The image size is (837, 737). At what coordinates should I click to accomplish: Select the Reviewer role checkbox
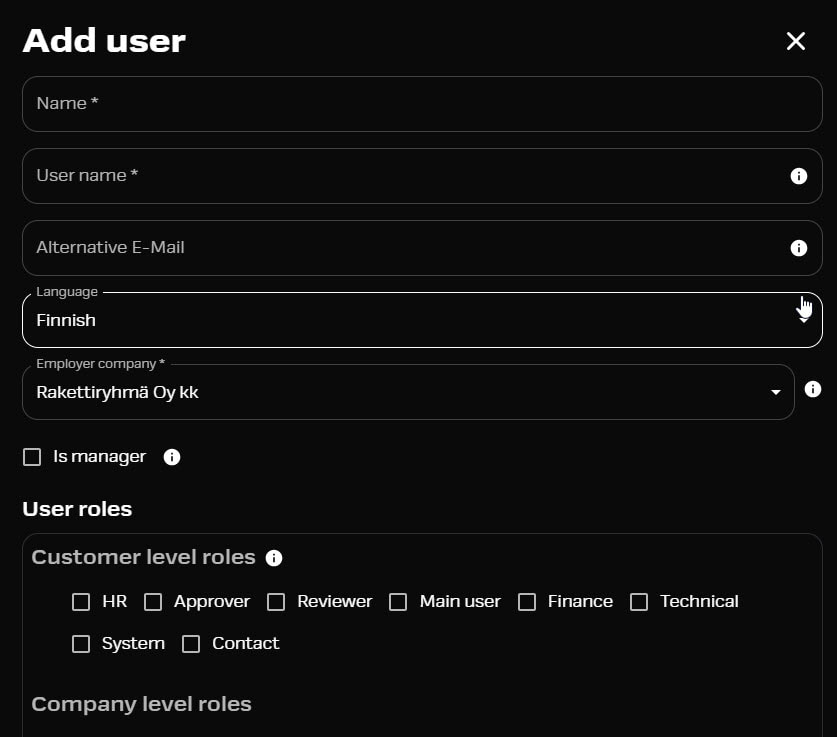coord(276,602)
